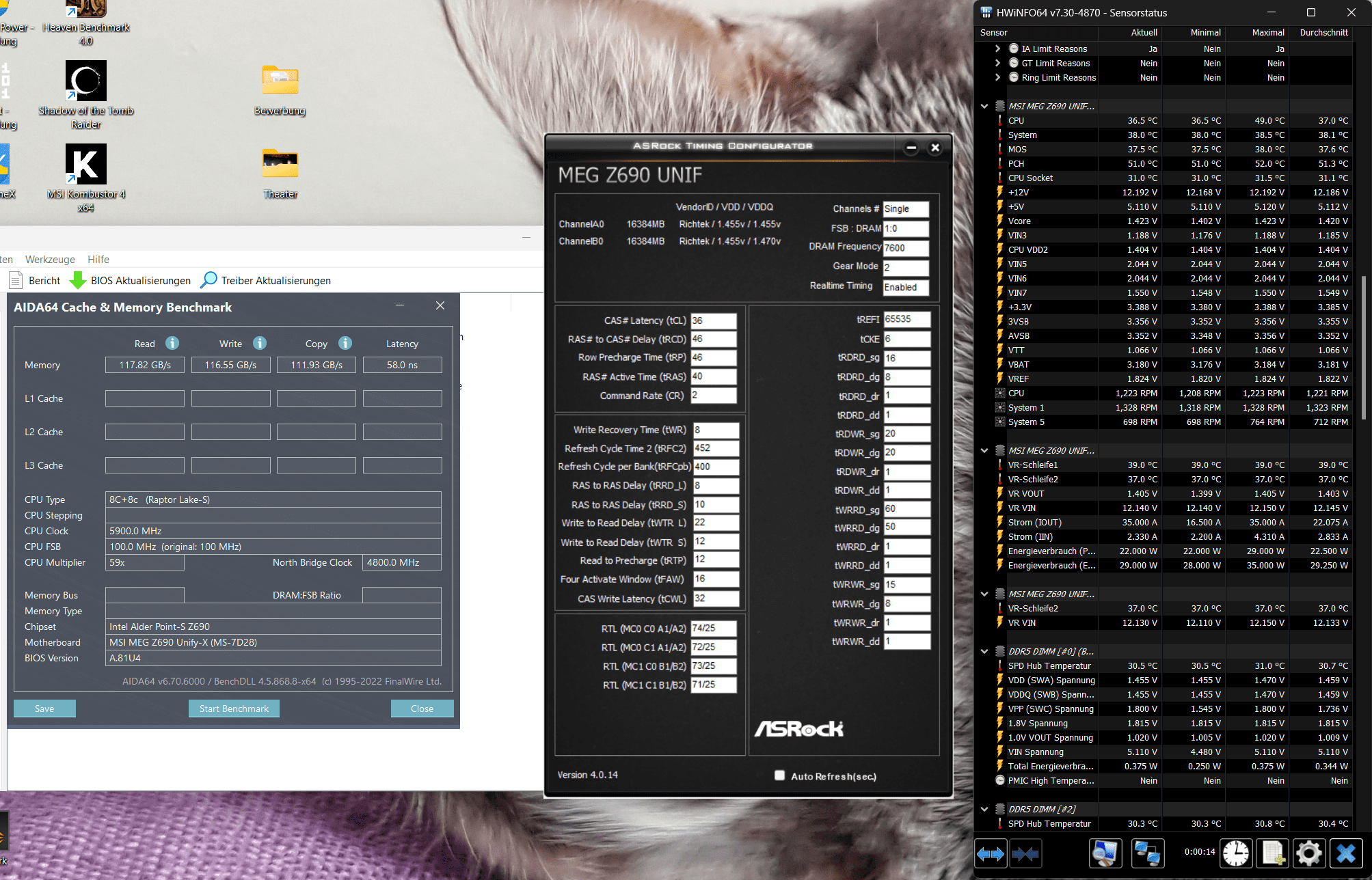Click the Copy info icon in AIDA64 benchmark
This screenshot has width=1372, height=880.
pyautogui.click(x=345, y=343)
